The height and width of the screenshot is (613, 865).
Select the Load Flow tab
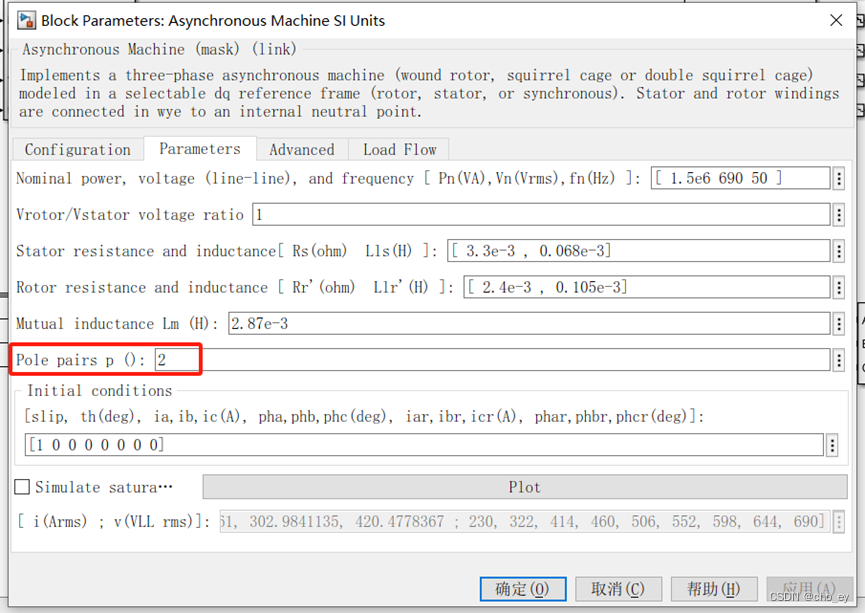[398, 148]
